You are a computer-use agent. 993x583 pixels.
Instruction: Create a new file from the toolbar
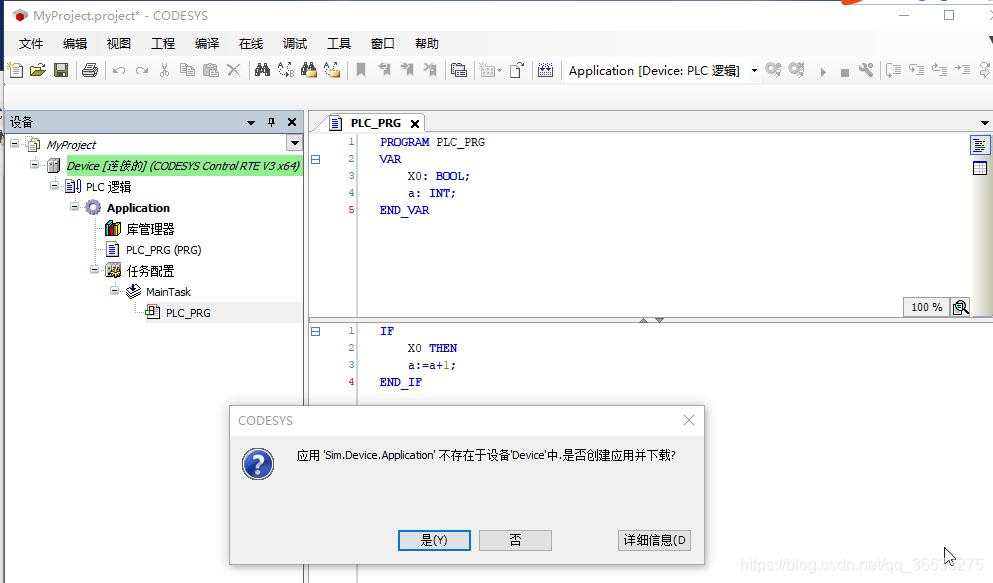click(15, 70)
